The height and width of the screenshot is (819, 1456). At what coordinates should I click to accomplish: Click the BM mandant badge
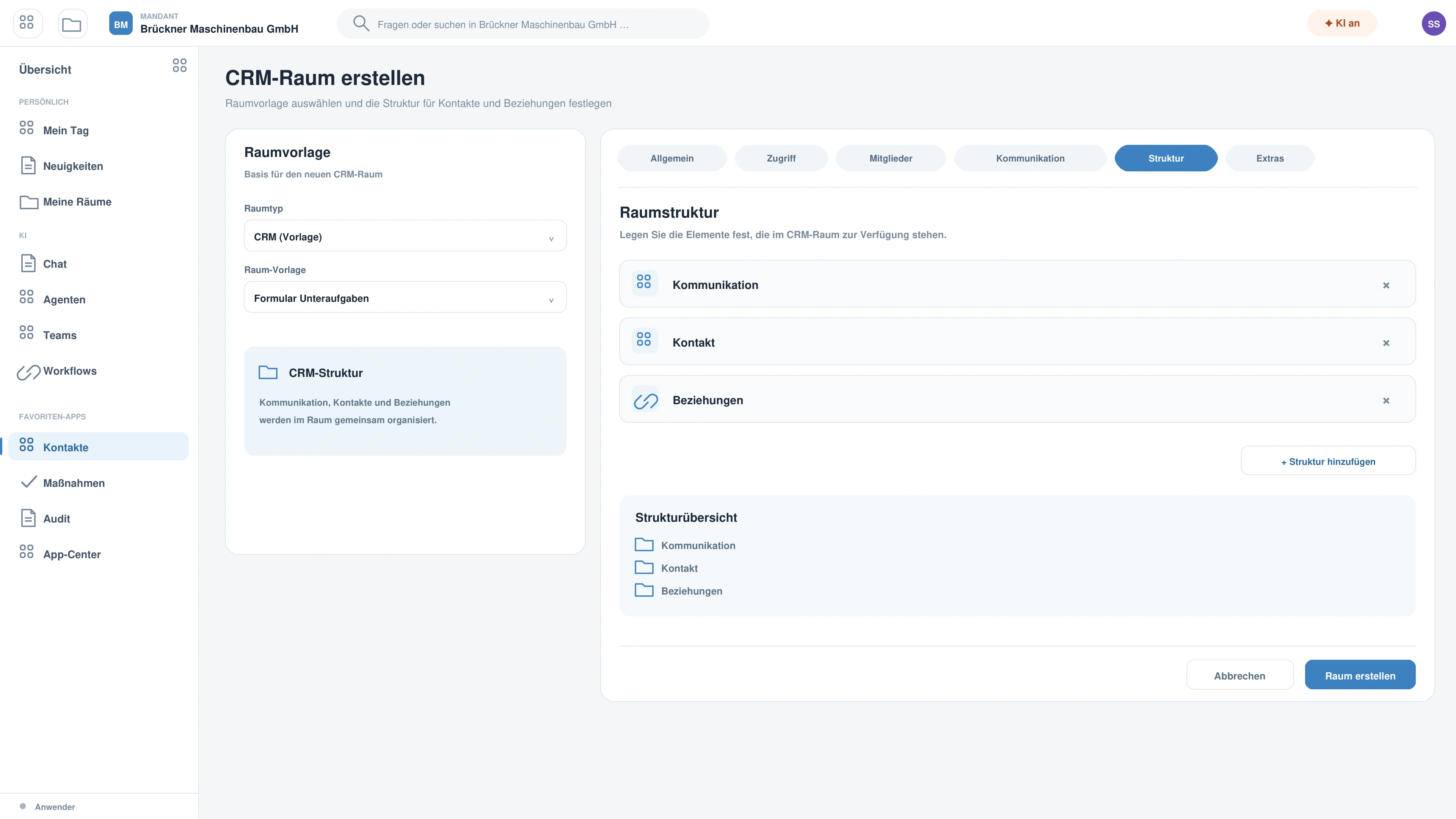point(121,23)
